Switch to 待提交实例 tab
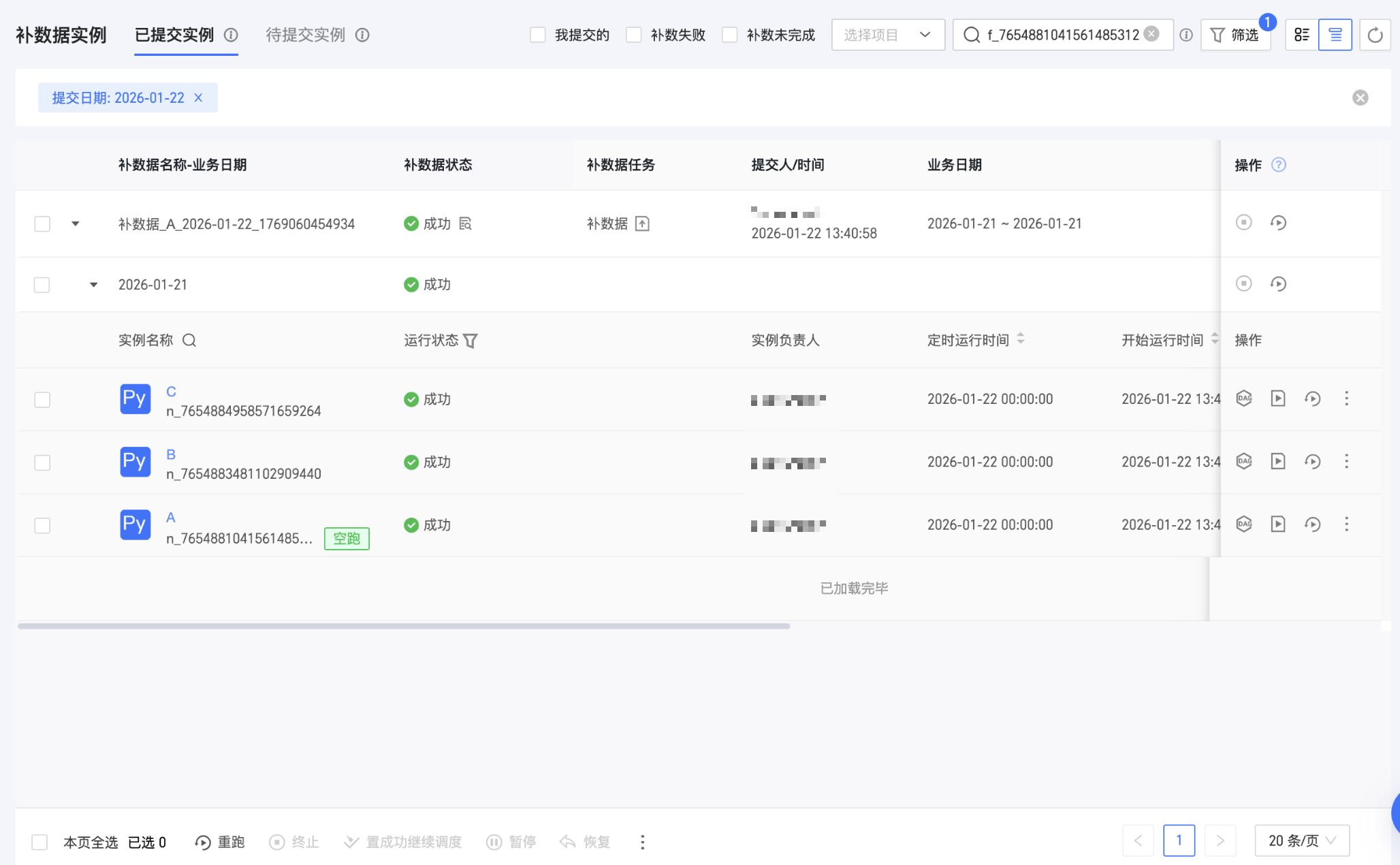 coord(305,35)
